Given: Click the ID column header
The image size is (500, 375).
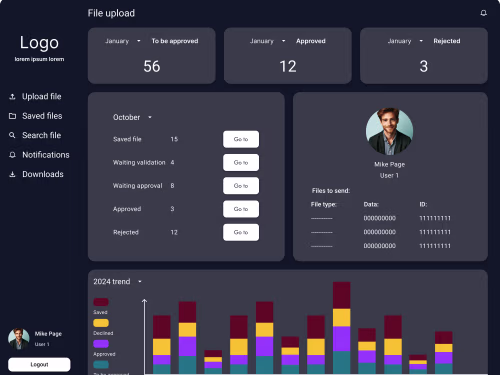Looking at the screenshot, I should pyautogui.click(x=423, y=204).
